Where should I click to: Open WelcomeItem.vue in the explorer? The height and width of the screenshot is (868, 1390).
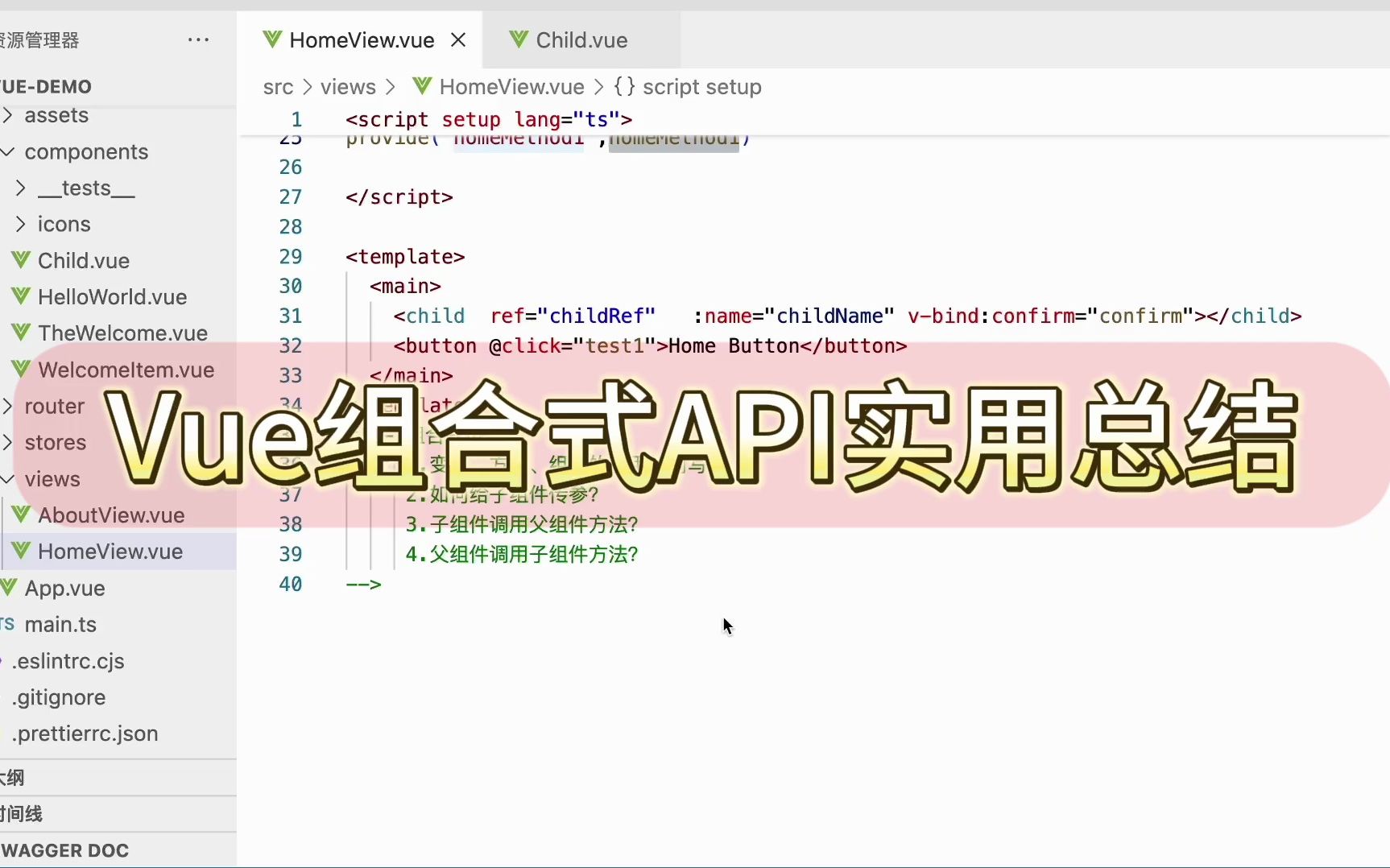(126, 370)
